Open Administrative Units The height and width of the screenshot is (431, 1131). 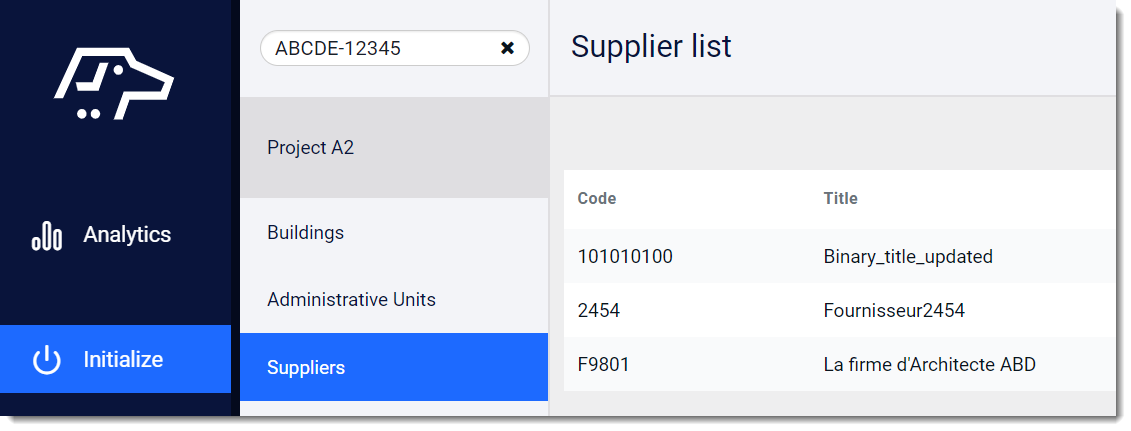coord(394,300)
